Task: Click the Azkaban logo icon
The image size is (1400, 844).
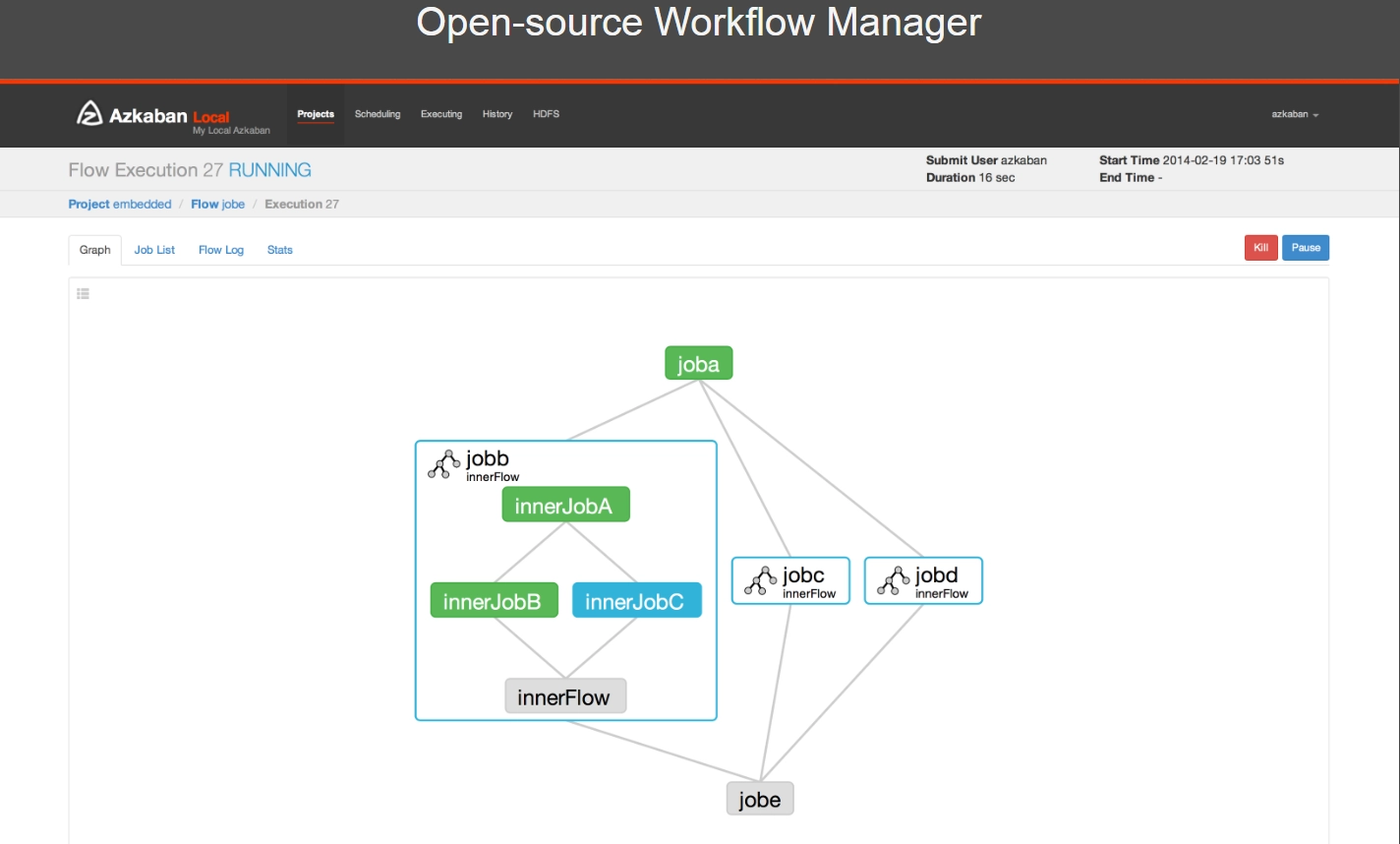Action: [89, 114]
